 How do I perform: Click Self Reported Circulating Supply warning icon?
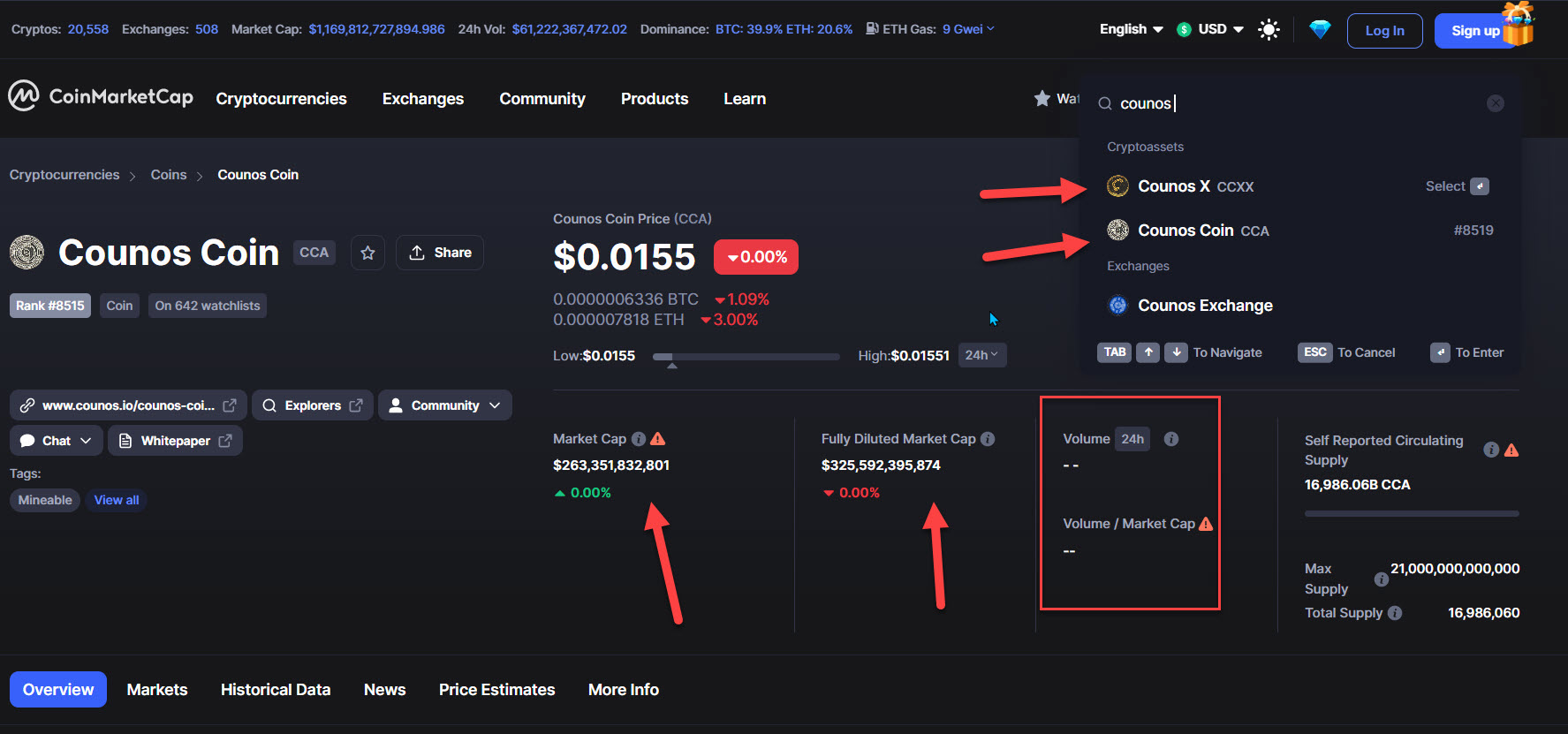point(1511,450)
